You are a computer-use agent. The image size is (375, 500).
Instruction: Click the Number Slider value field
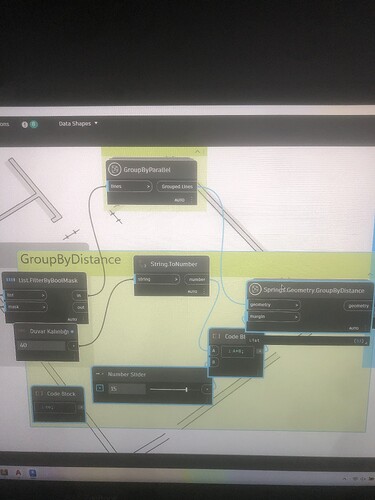pyautogui.click(x=127, y=389)
